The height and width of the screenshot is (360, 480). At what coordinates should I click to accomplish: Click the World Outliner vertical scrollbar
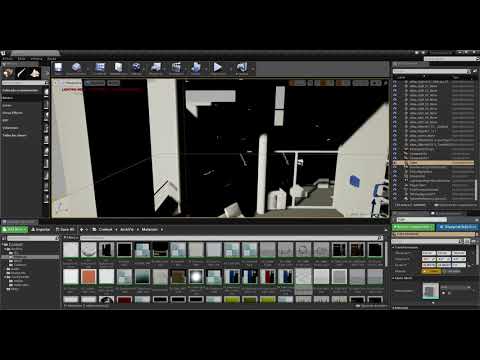point(476,190)
